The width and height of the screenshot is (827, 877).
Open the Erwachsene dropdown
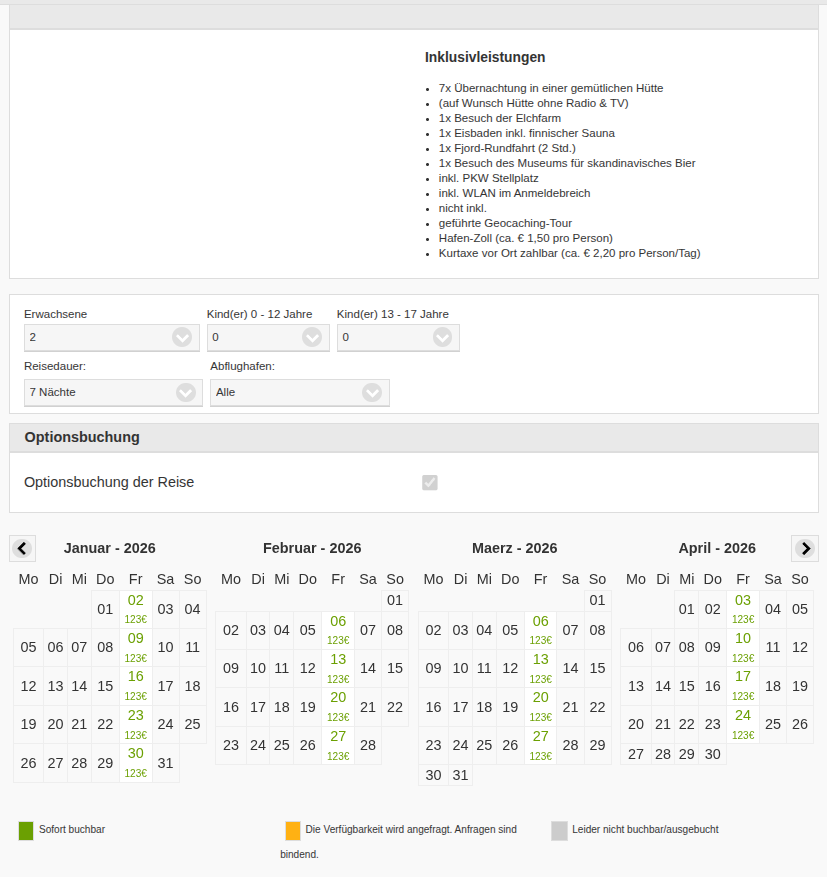click(x=112, y=338)
